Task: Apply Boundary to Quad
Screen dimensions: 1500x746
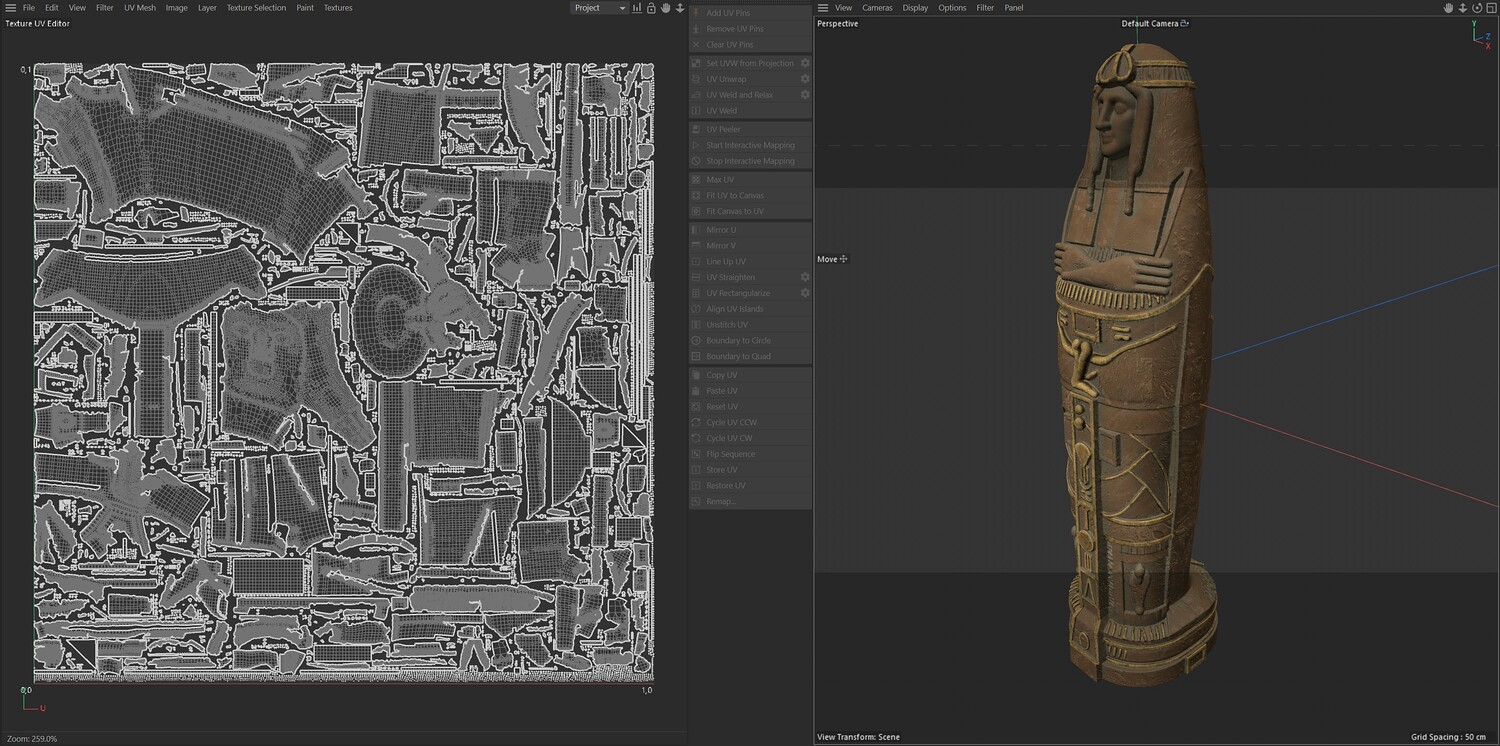Action: click(750, 356)
